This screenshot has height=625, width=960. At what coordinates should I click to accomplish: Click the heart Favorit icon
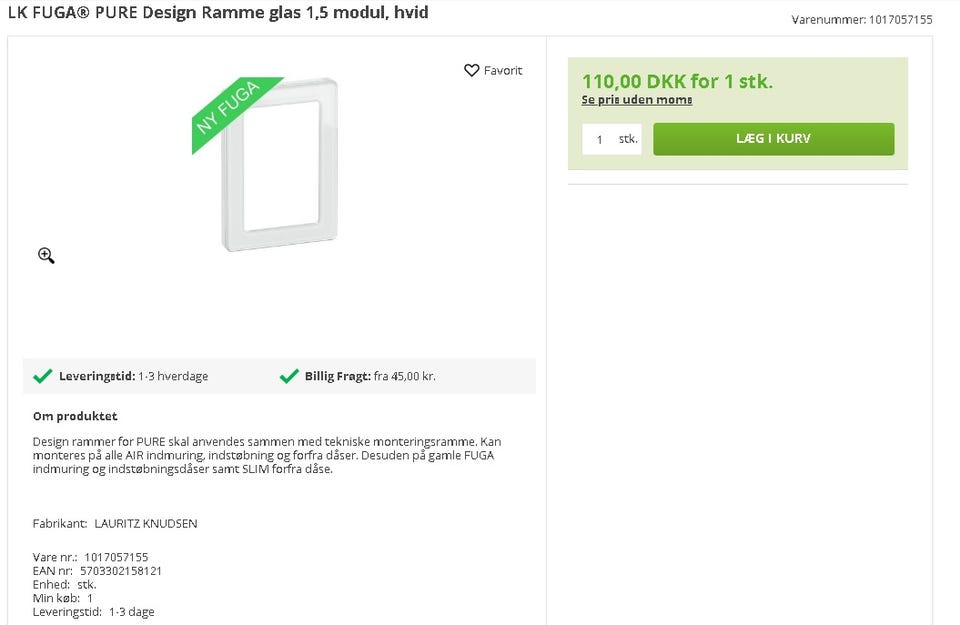(472, 71)
